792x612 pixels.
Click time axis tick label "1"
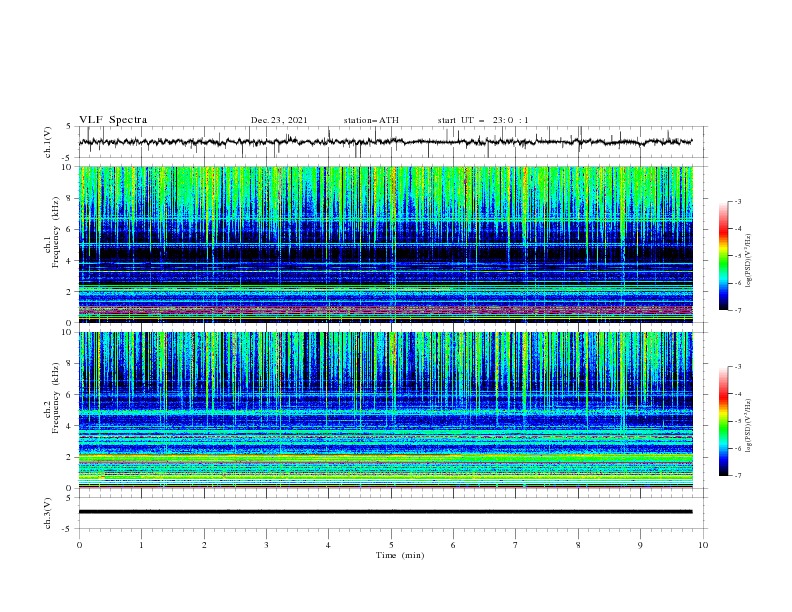[141, 545]
